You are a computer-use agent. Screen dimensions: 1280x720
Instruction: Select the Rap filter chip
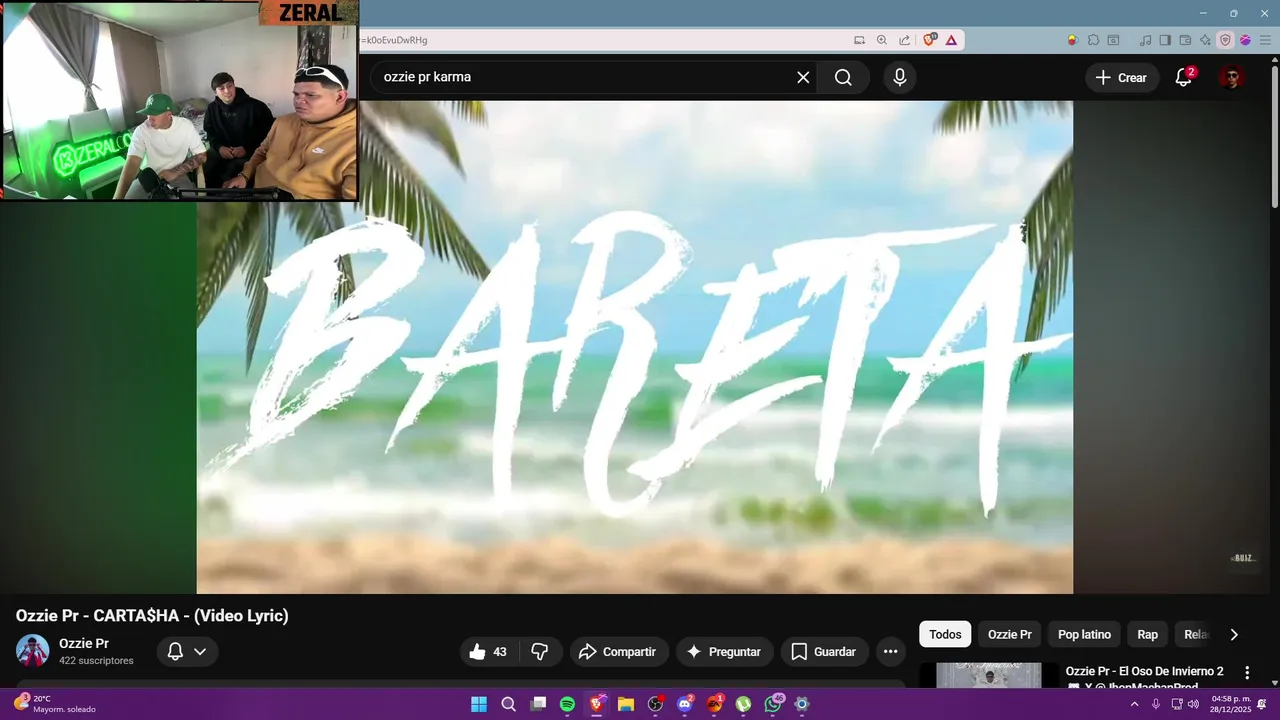1147,634
